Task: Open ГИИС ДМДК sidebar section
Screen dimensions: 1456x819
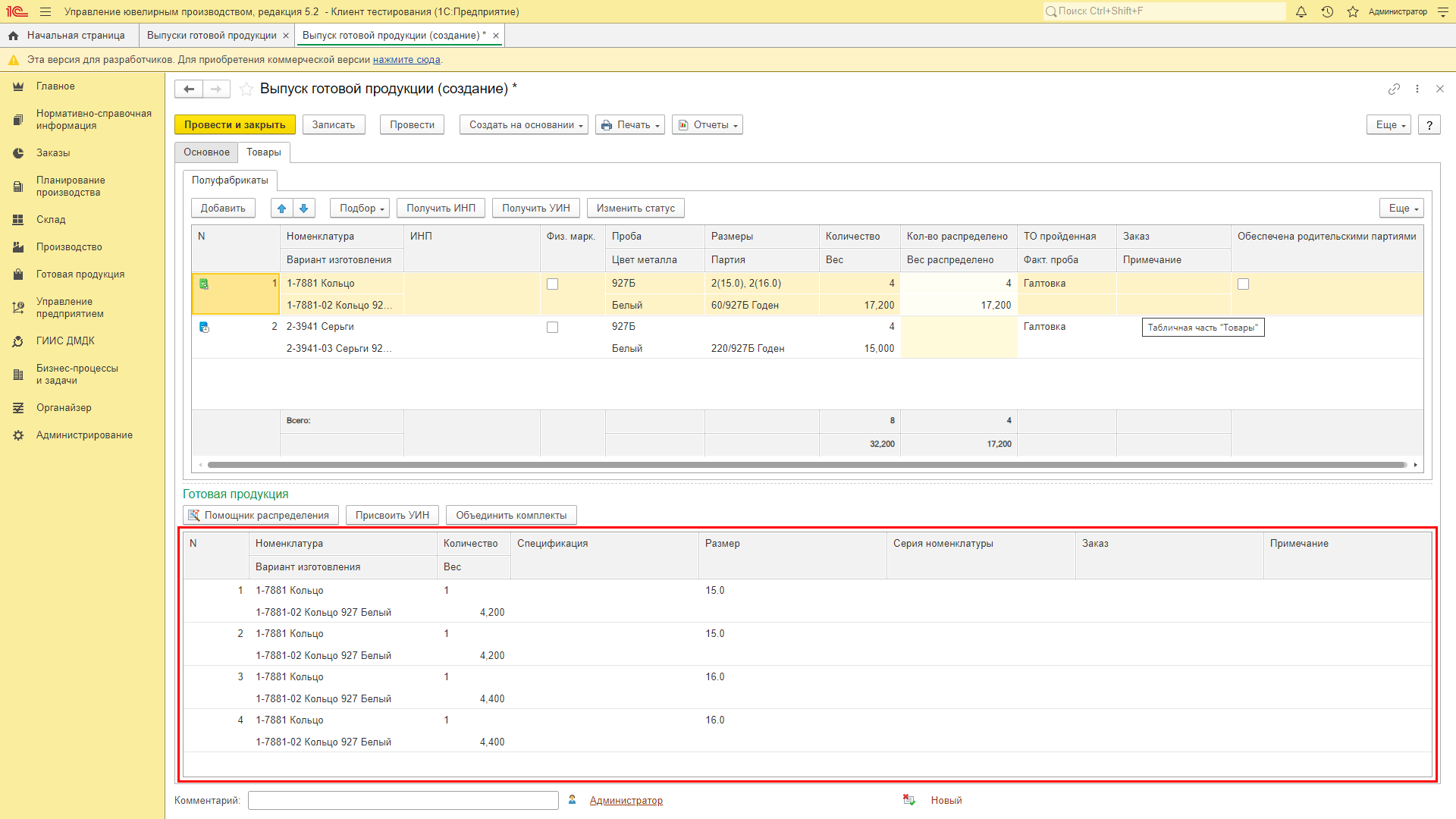Action: click(65, 341)
